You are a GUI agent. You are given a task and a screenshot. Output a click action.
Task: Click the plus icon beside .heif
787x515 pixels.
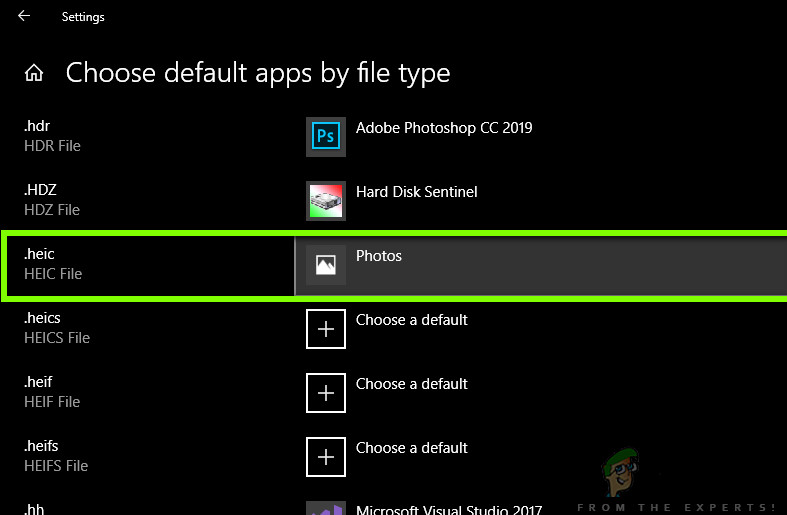325,393
